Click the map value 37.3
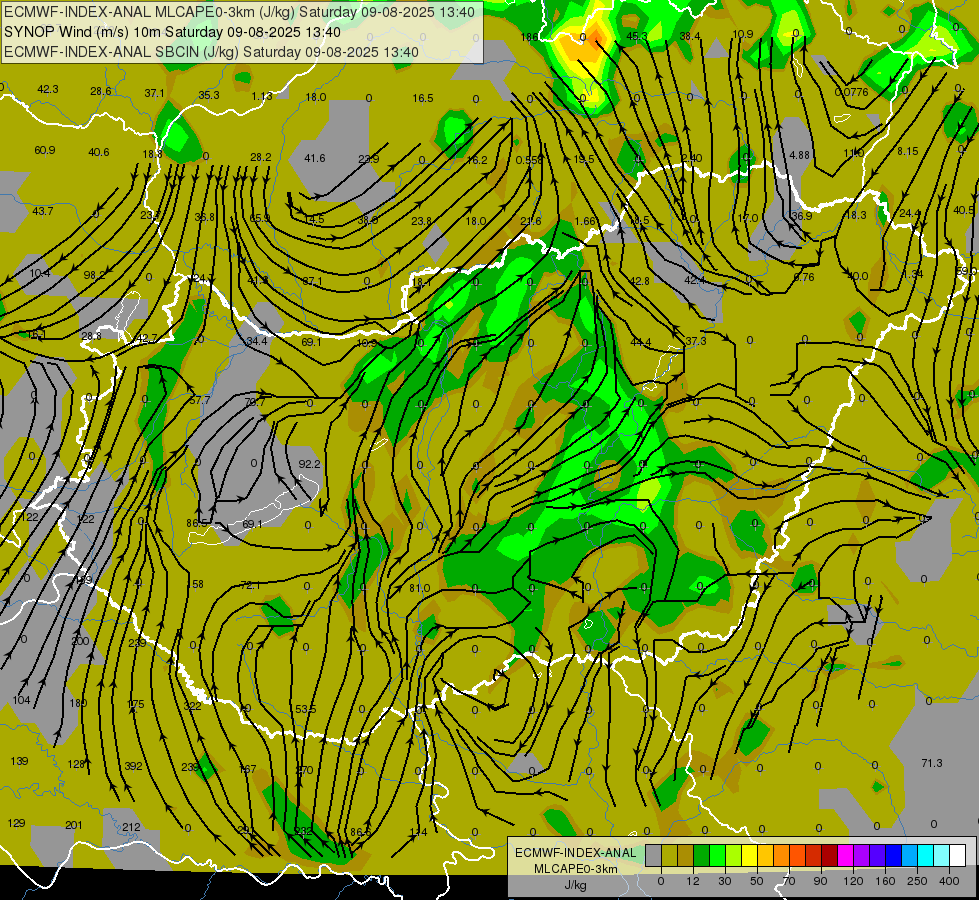 [x=696, y=340]
